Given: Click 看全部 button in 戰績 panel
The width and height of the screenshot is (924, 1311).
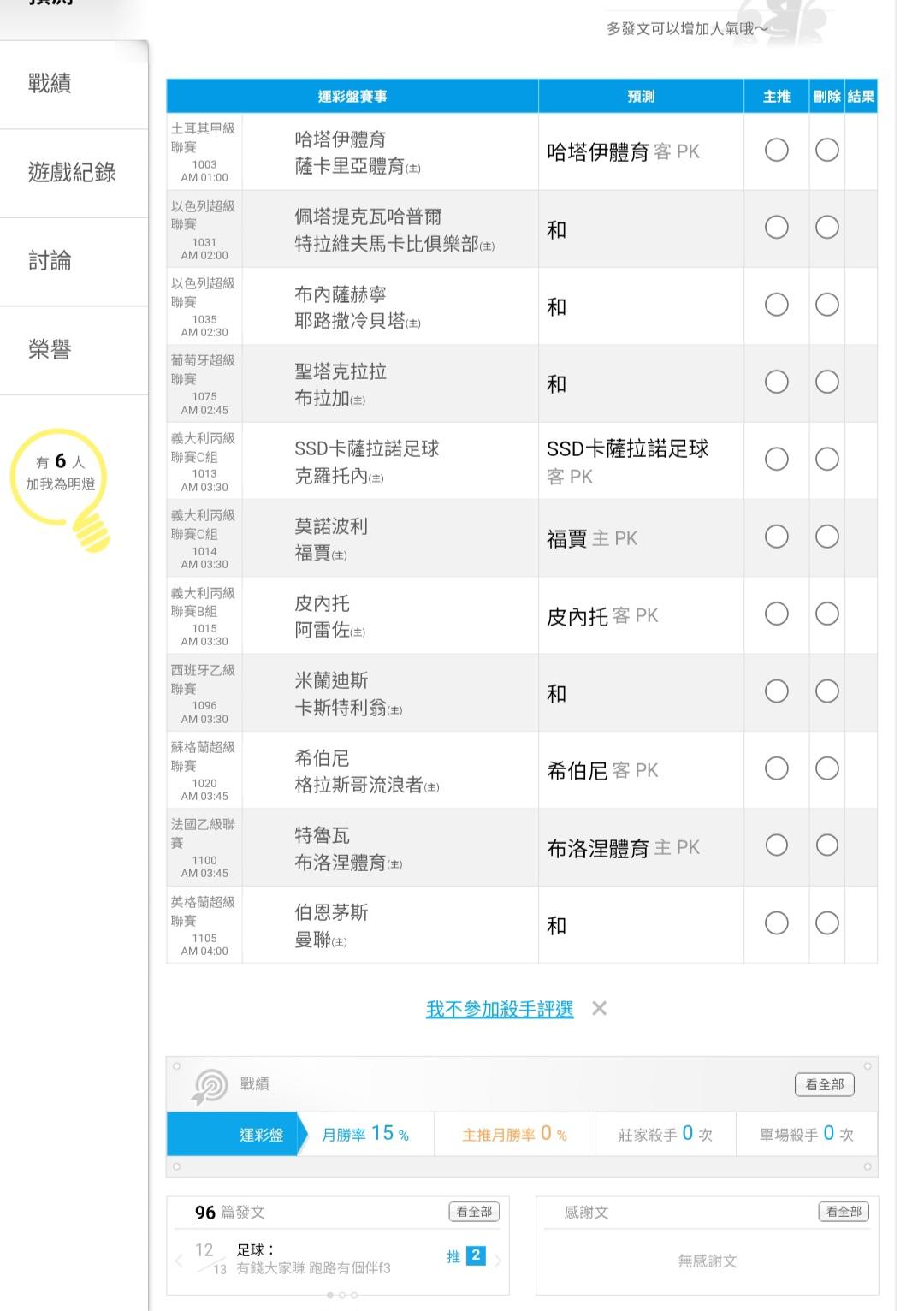Looking at the screenshot, I should 824,1085.
